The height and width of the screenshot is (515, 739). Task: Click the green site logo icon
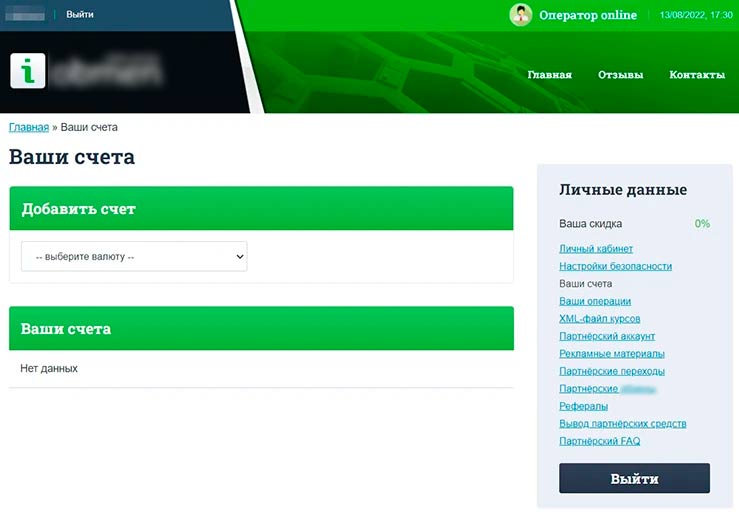pyautogui.click(x=28, y=71)
